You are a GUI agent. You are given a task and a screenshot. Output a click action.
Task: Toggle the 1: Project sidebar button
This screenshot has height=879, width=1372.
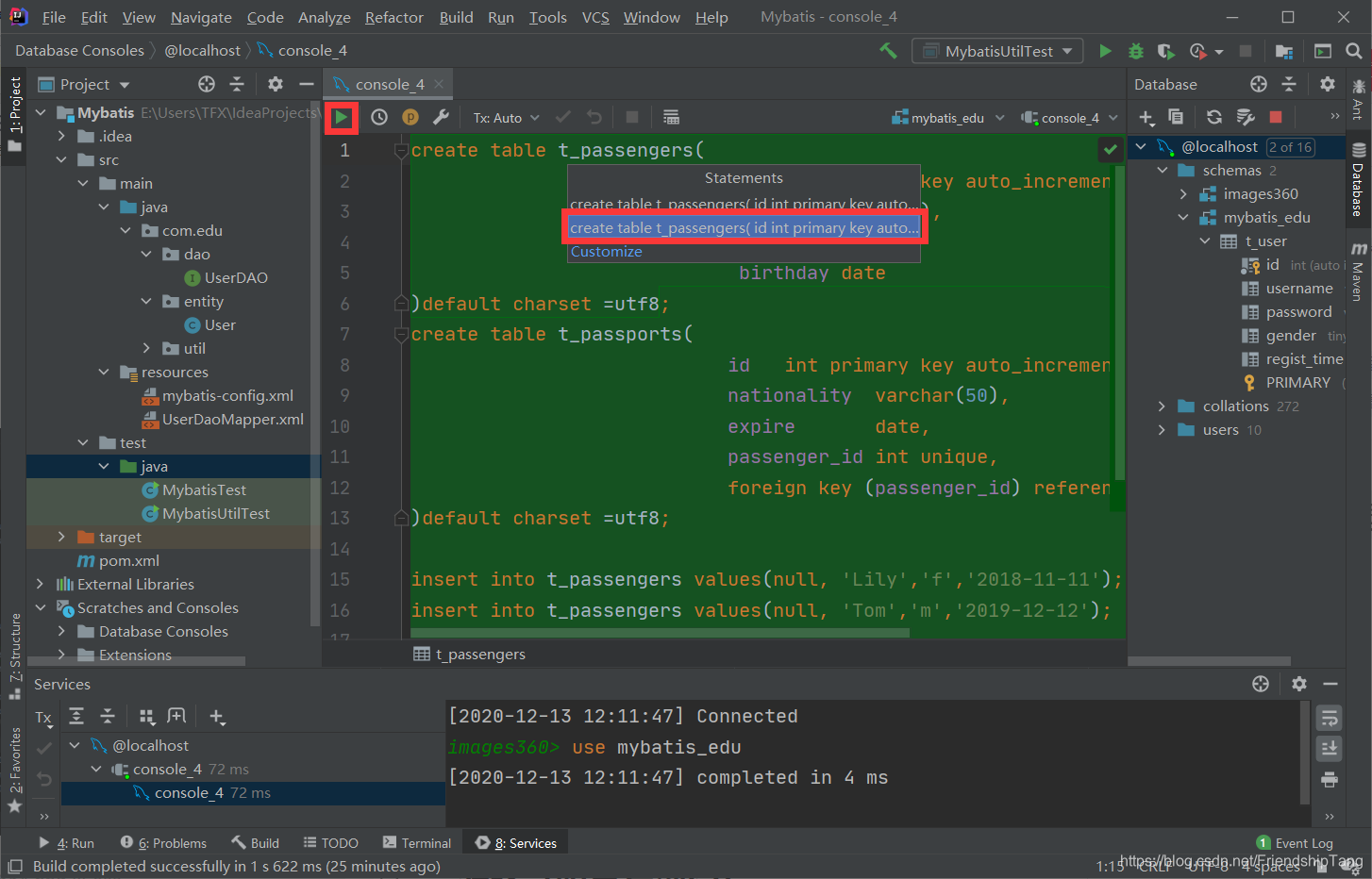(14, 114)
